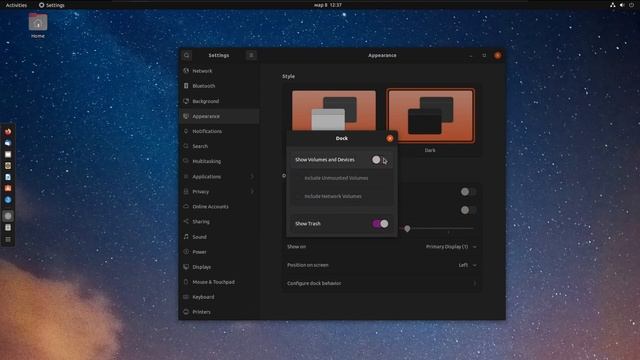Open Ubuntu Software from the dock

[8, 188]
